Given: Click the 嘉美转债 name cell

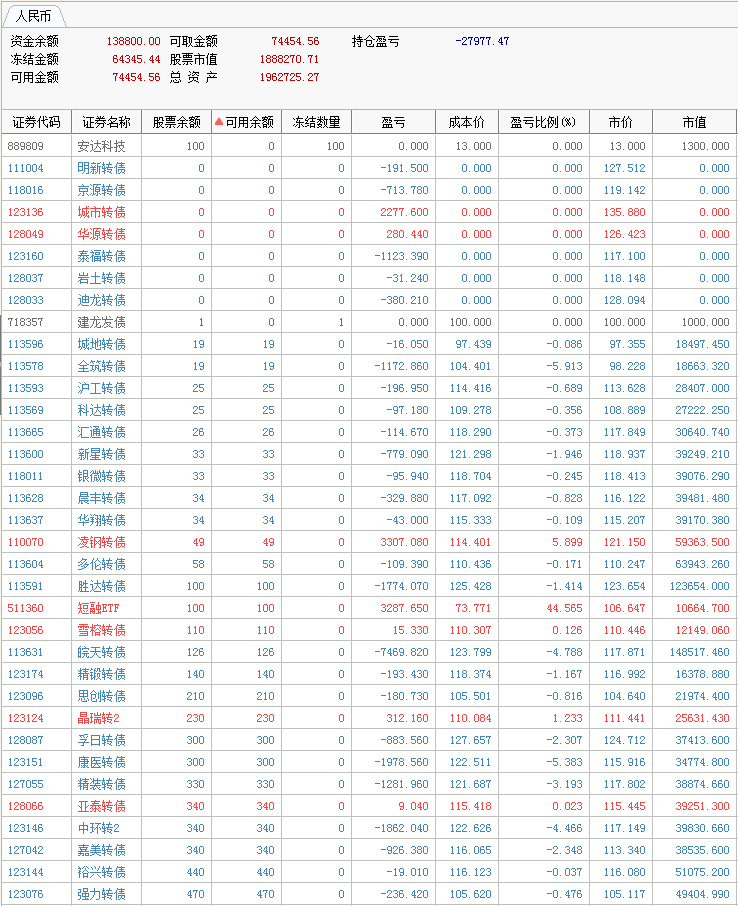Looking at the screenshot, I should [101, 850].
